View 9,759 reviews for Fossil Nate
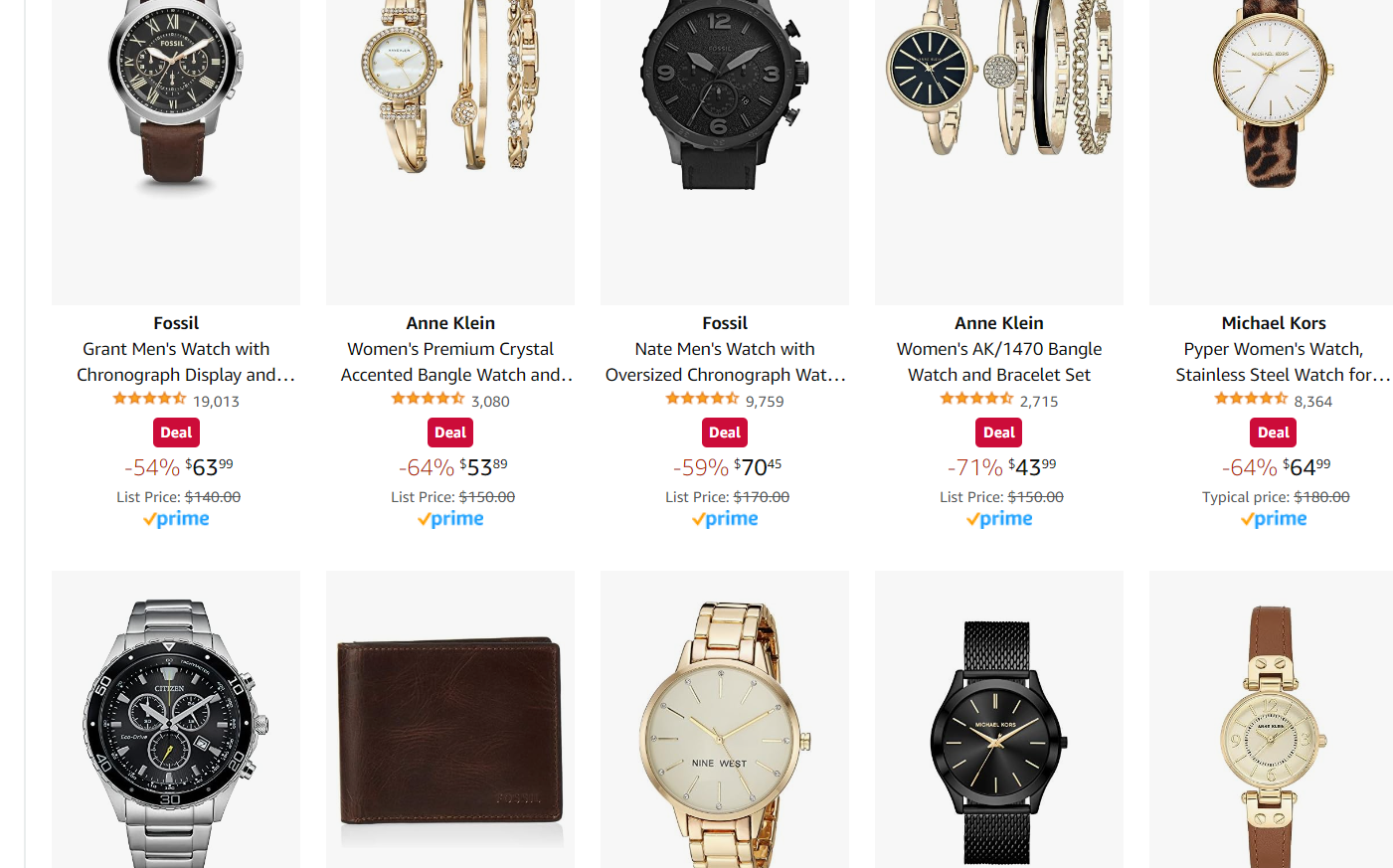 pyautogui.click(x=765, y=402)
